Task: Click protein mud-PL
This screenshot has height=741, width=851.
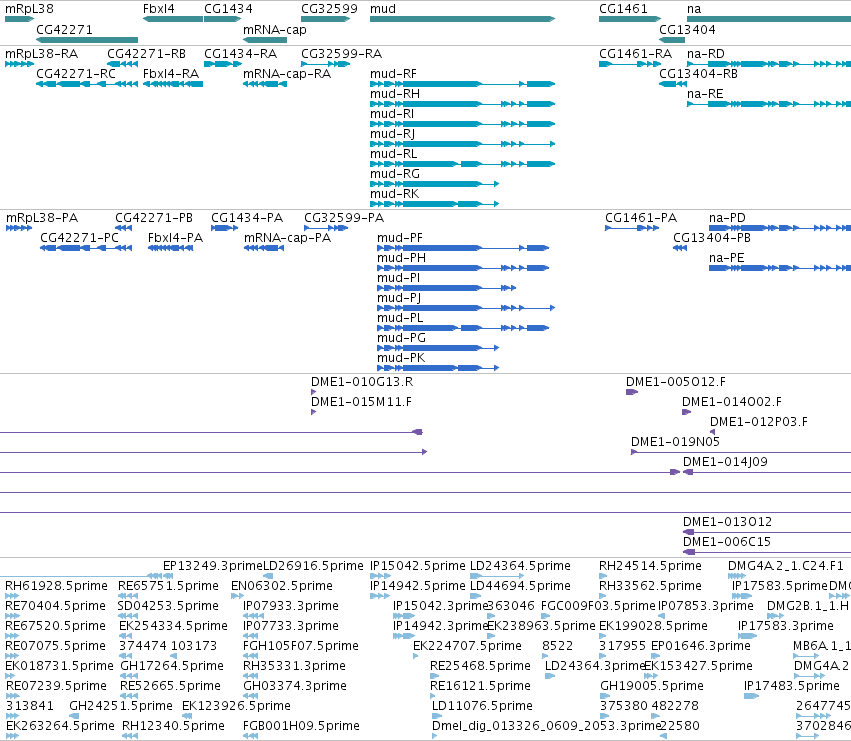Action: pyautogui.click(x=463, y=328)
